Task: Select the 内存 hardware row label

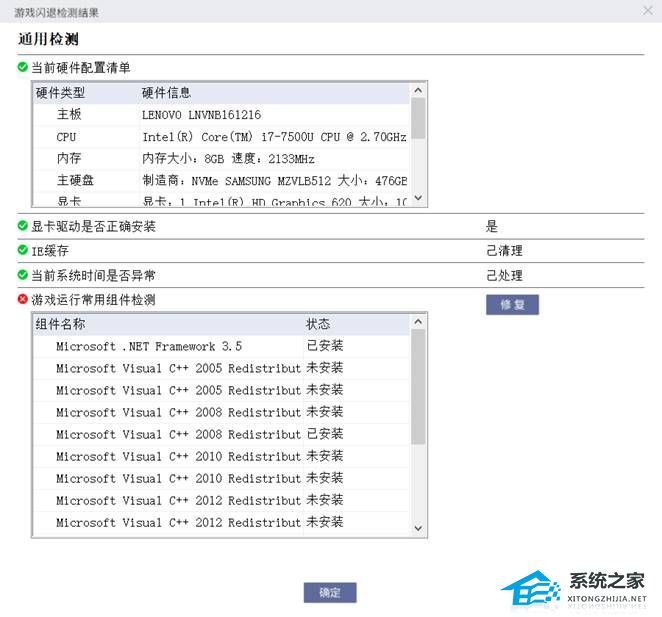Action: 69,158
